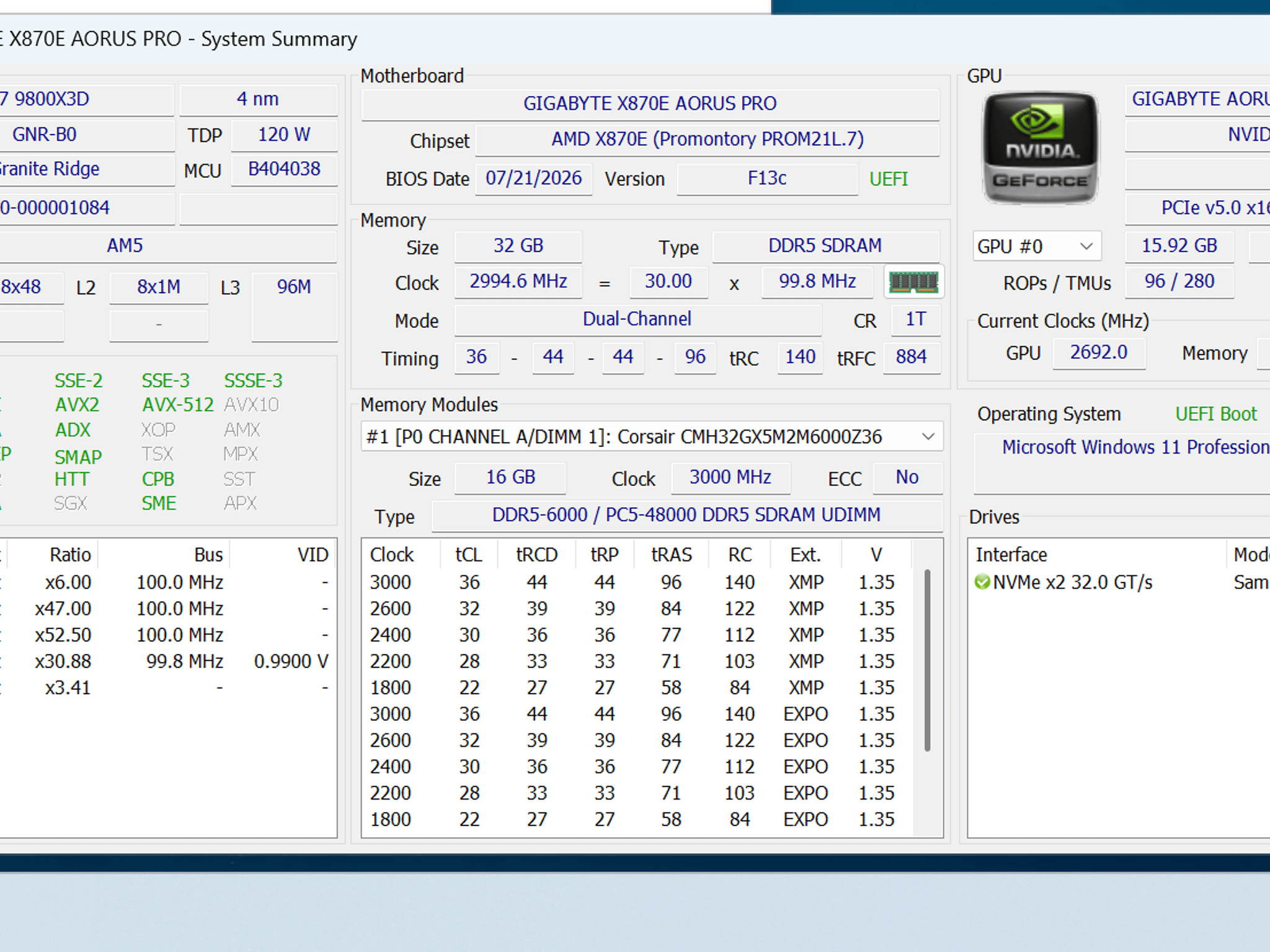Click the tRAS column header

pyautogui.click(x=672, y=555)
